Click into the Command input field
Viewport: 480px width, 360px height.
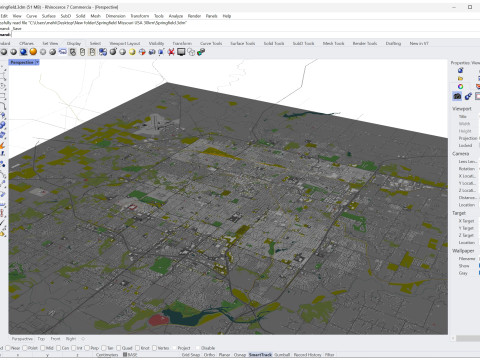(x=245, y=34)
